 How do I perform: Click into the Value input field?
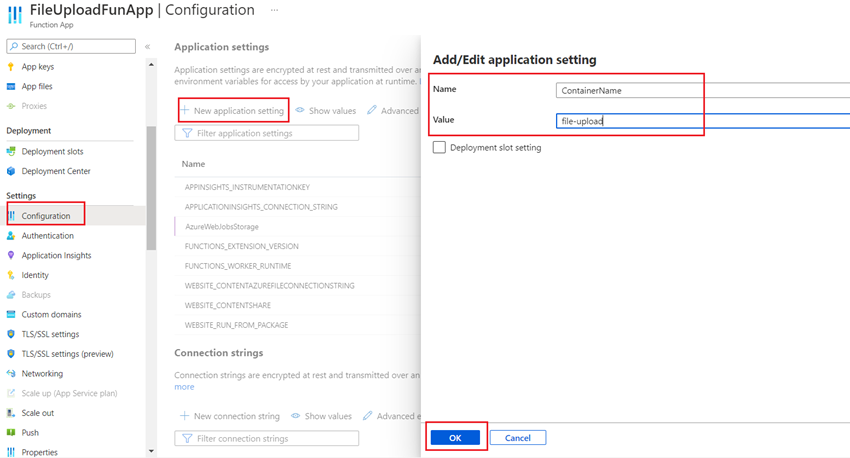click(x=703, y=121)
